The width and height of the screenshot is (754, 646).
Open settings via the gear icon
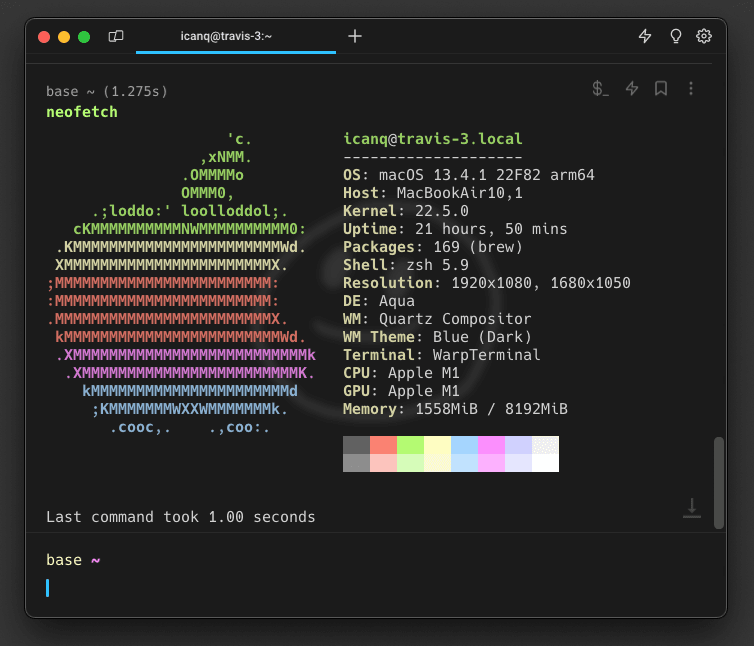click(x=704, y=36)
